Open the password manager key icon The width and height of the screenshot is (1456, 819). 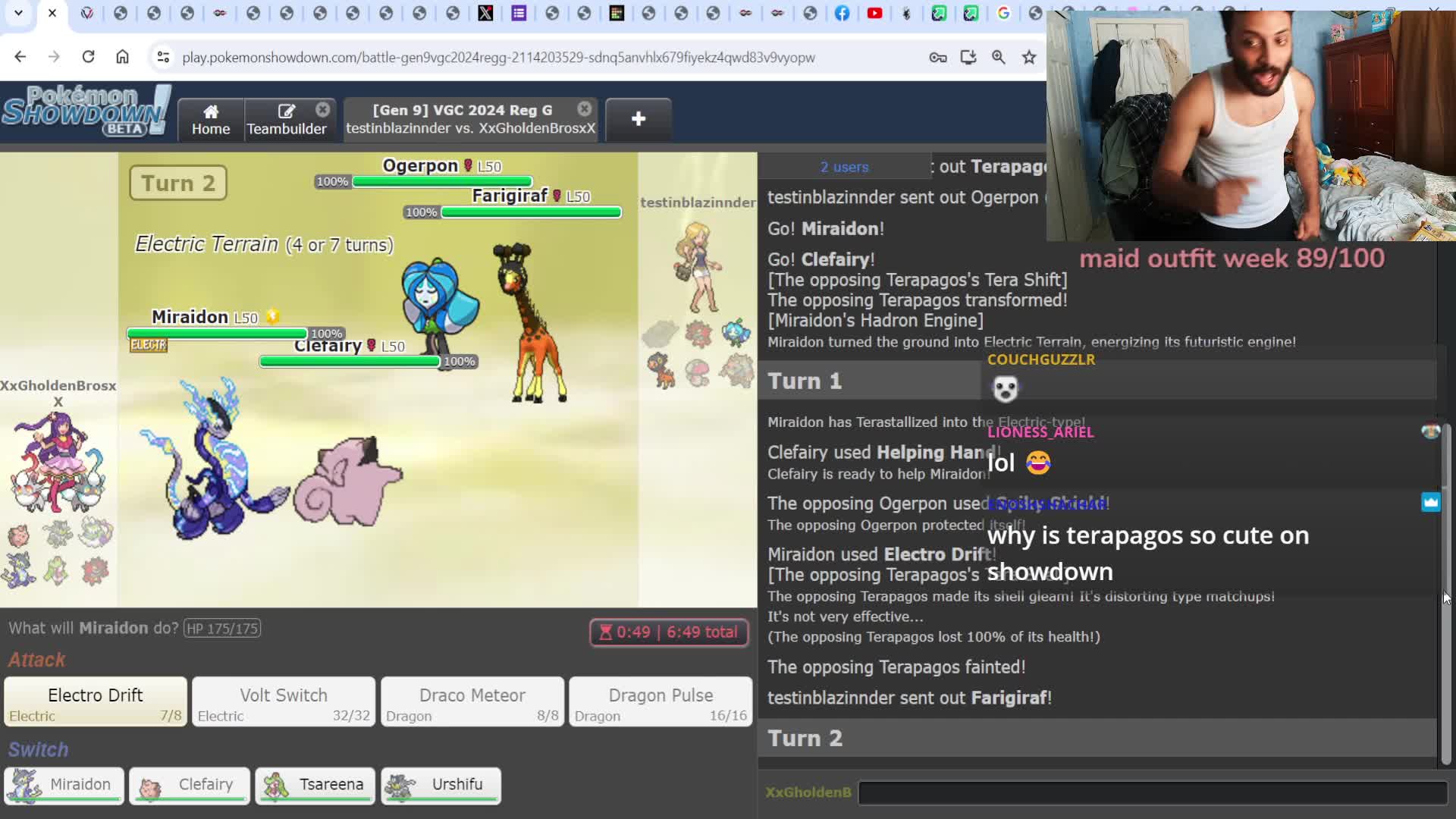tap(938, 57)
